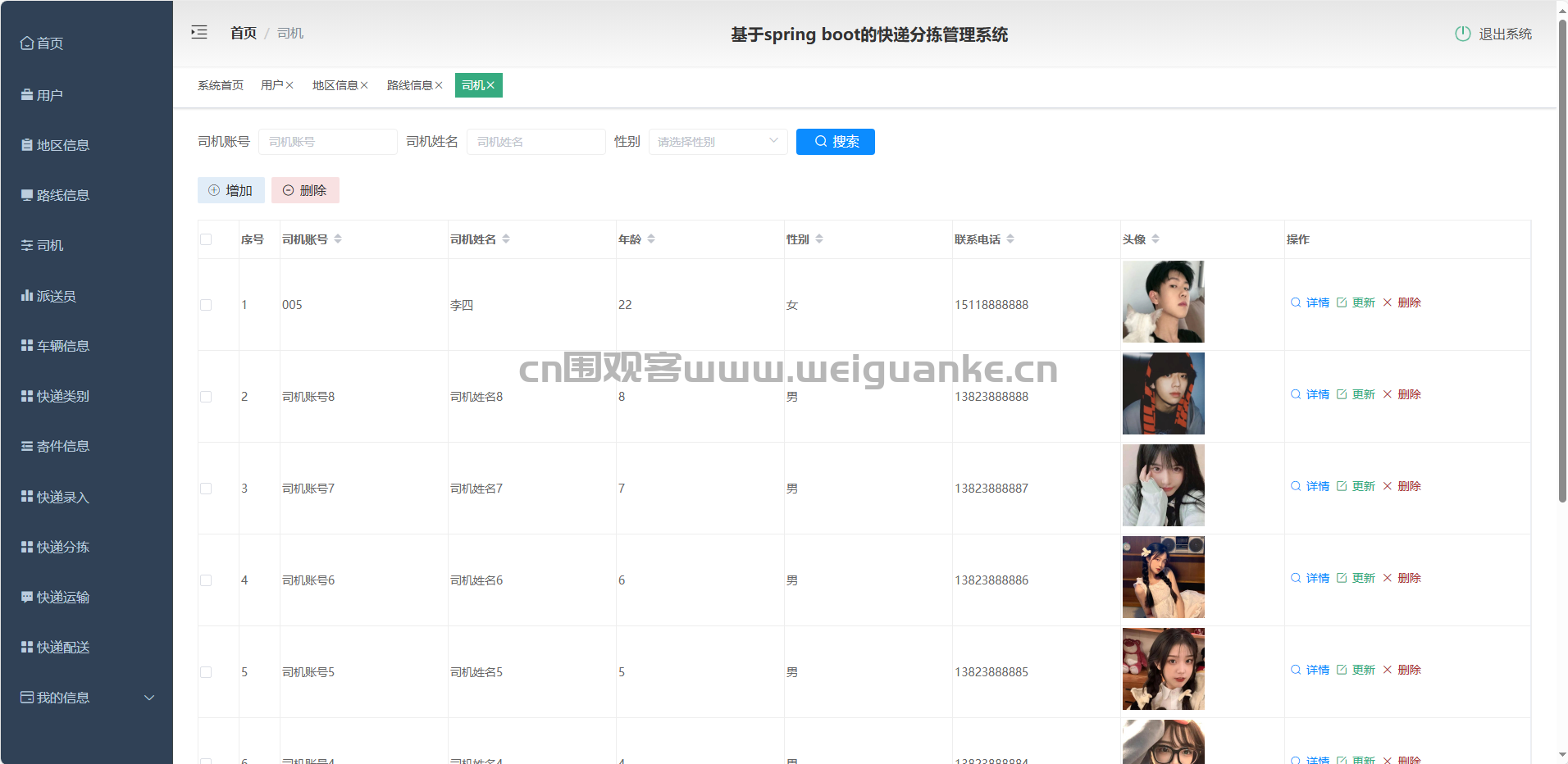
Task: Open 快递分拣 in the side menu
Action: 62,547
